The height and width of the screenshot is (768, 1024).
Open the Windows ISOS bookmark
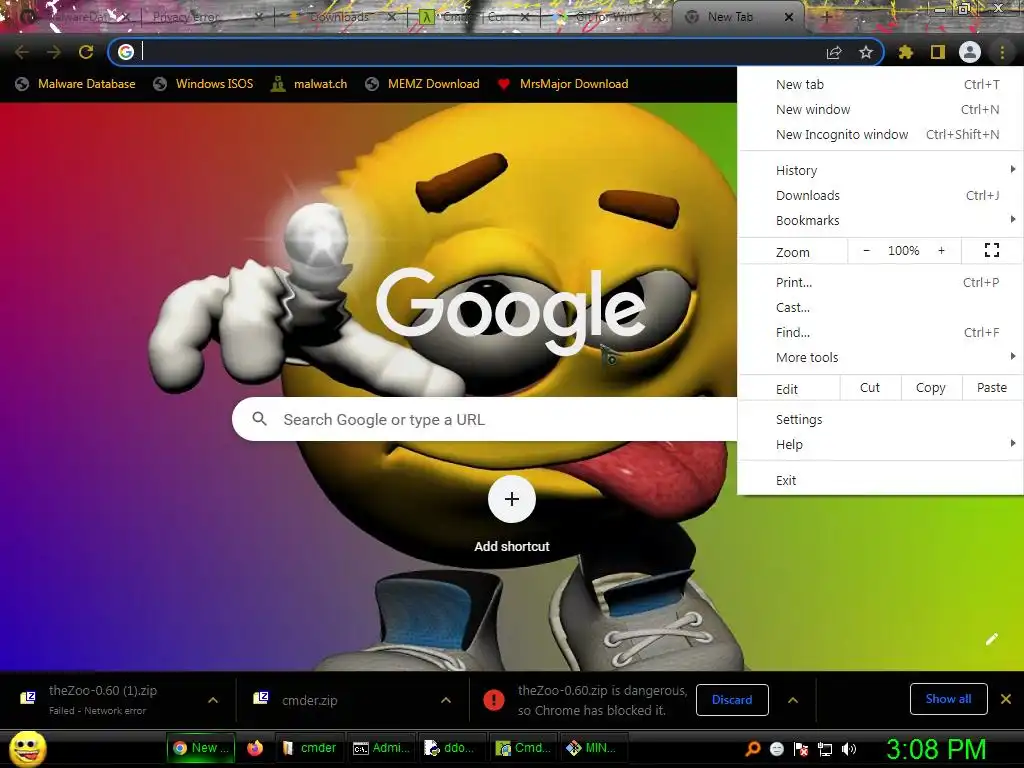203,84
